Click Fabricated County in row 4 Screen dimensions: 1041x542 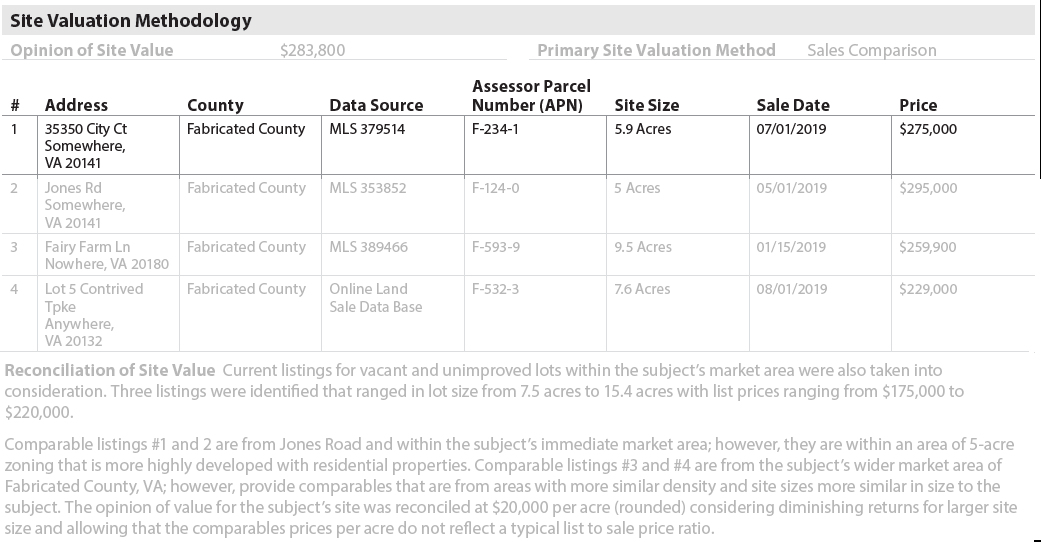[246, 289]
